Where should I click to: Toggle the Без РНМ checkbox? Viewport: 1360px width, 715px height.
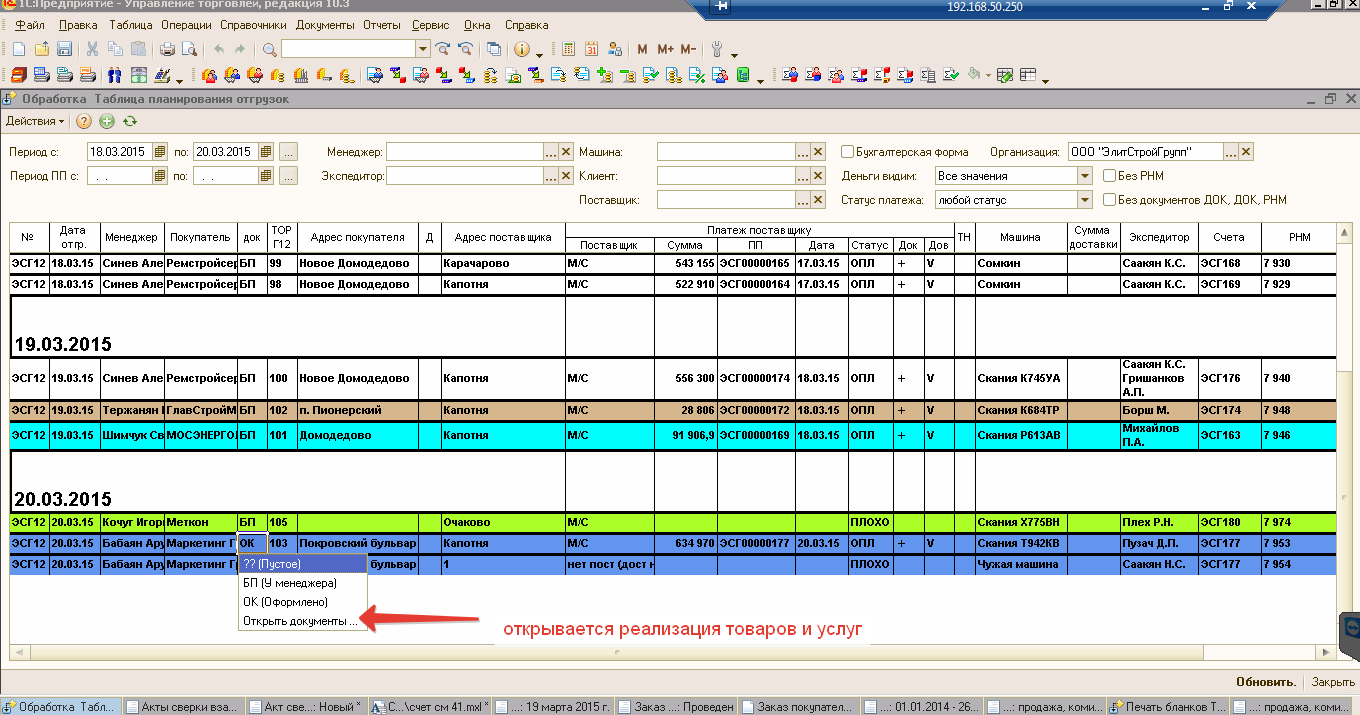click(1110, 176)
